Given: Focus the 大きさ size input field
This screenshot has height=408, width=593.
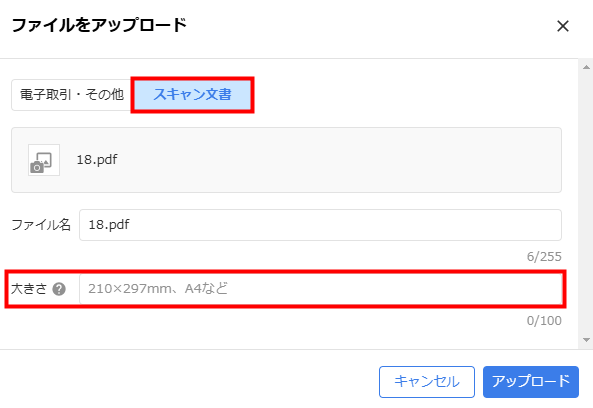Looking at the screenshot, I should (x=320, y=289).
